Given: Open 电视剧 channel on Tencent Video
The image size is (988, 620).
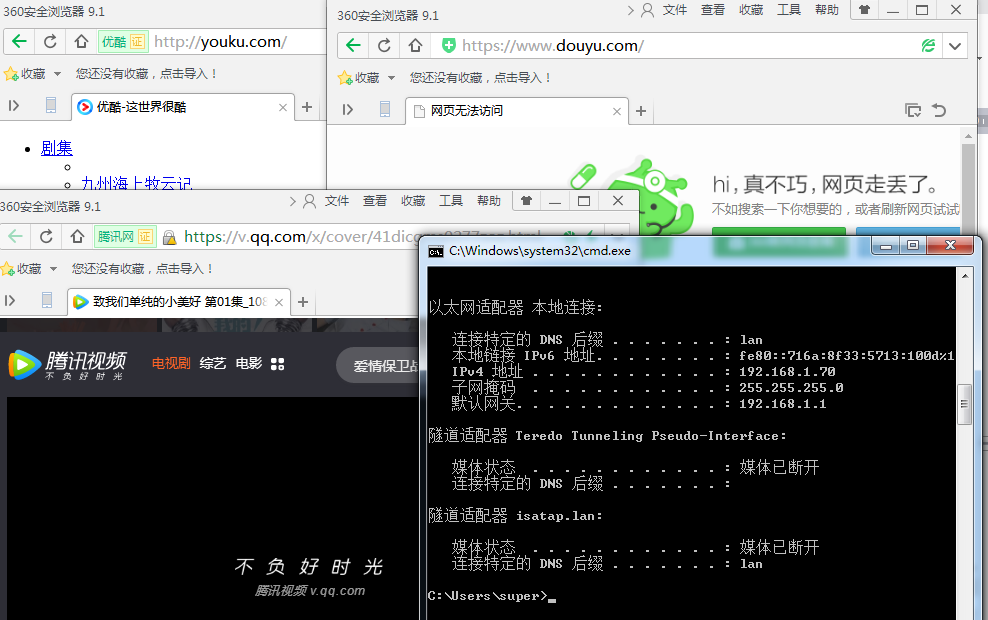Looking at the screenshot, I should [171, 364].
